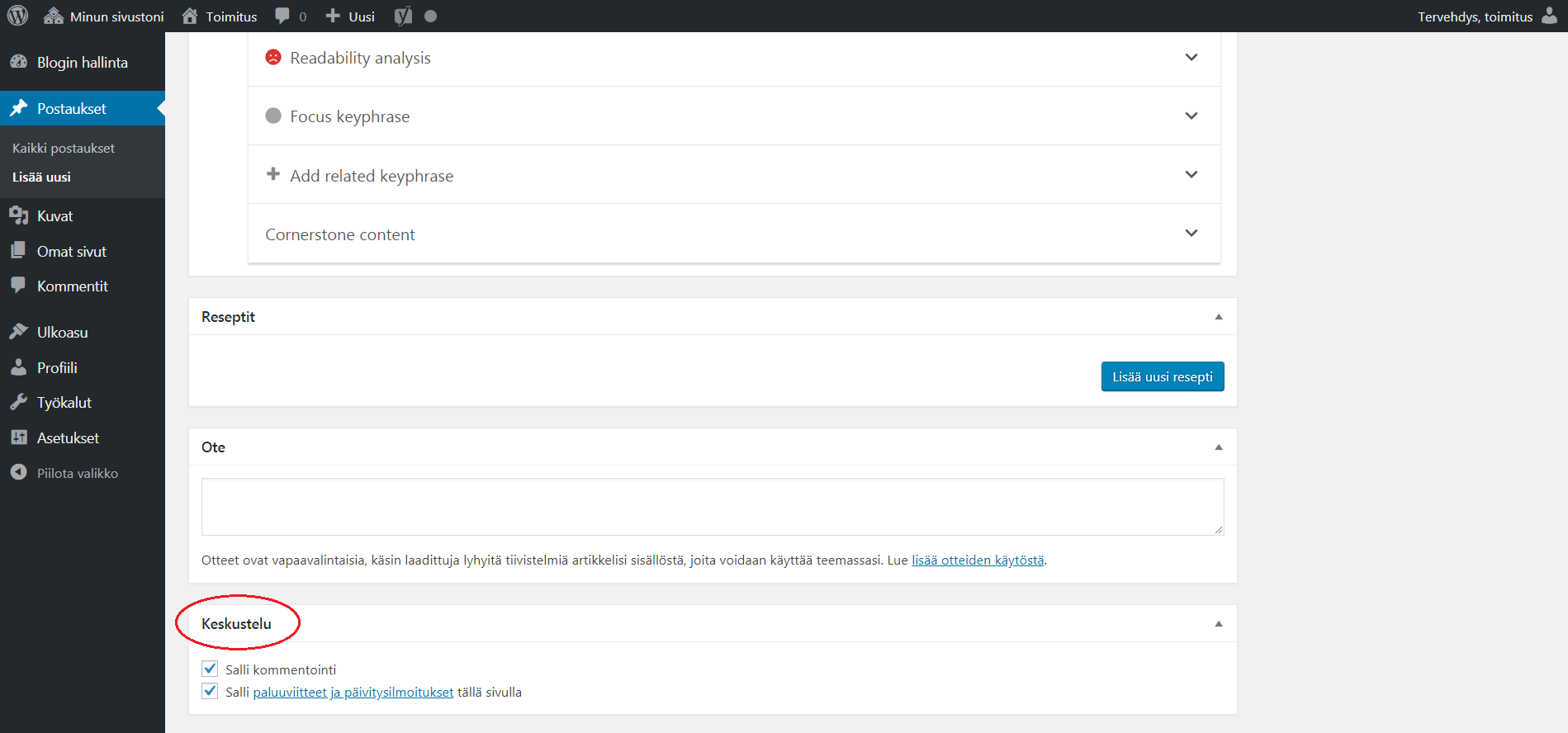Screen dimensions: 1568x733
Task: Open the paluuviitteet ja päivitysilmoitukset link
Action: pos(353,692)
